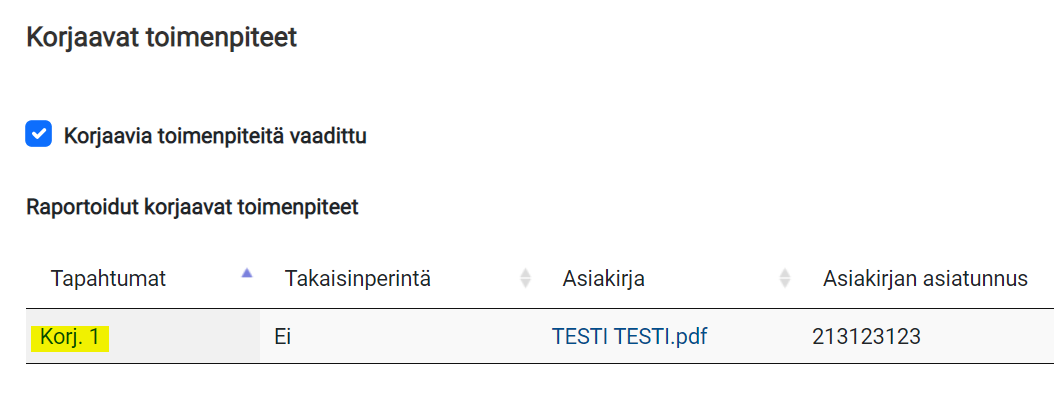Select the down arrow of Takaisinperintä sorter
The height and width of the screenshot is (393, 1054).
coord(526,285)
